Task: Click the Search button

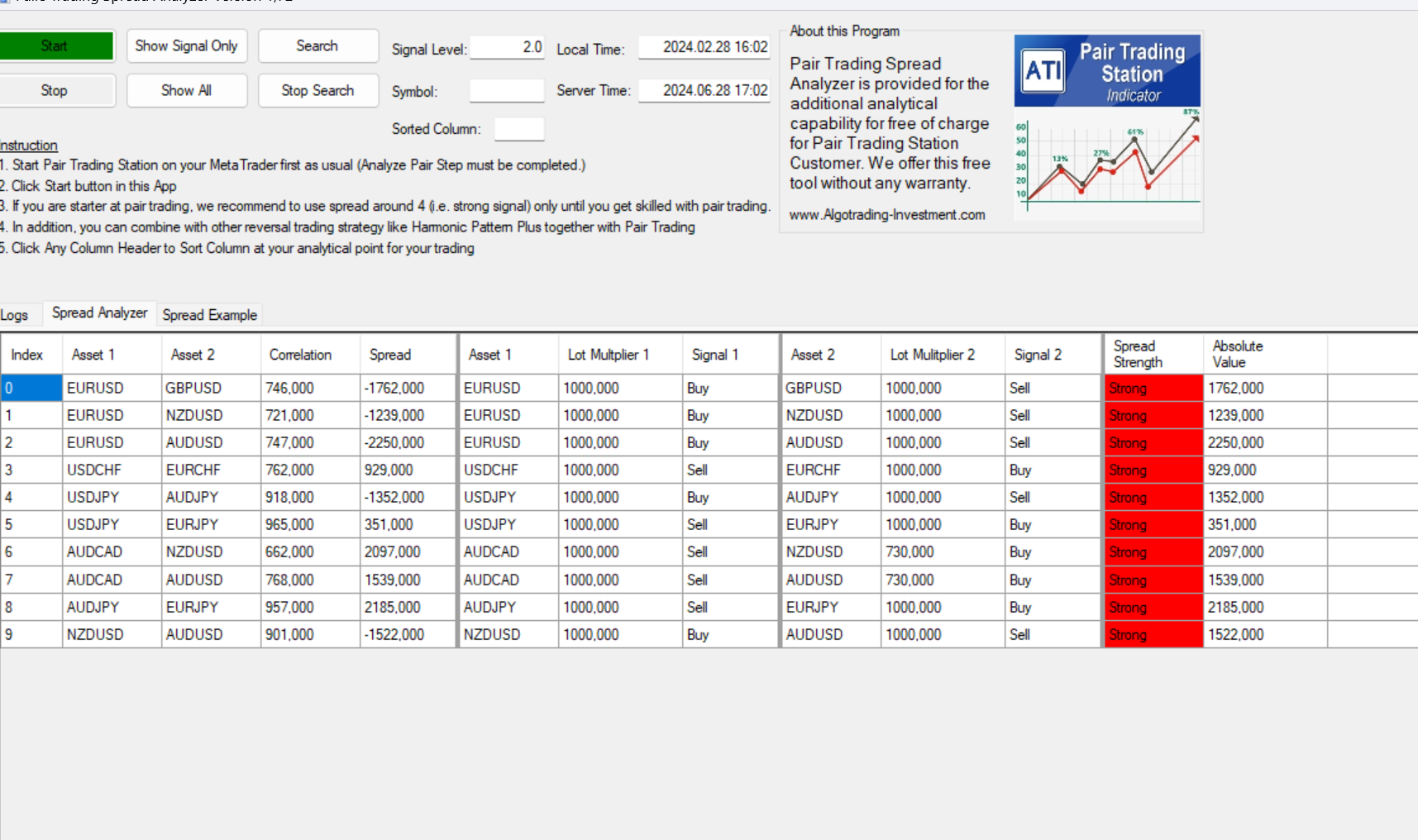Action: (318, 46)
